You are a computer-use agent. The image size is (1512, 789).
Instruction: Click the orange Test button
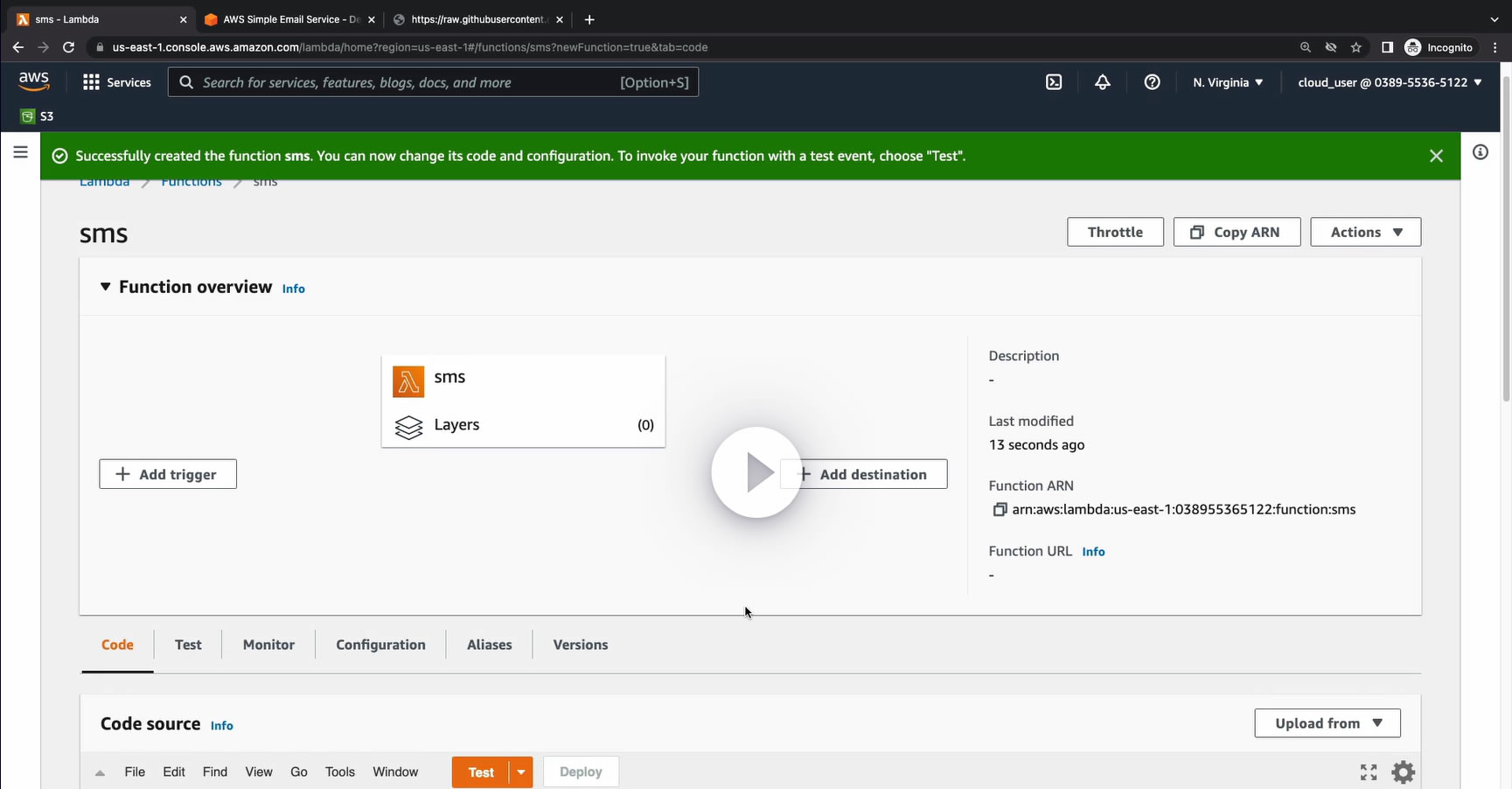pos(480,772)
